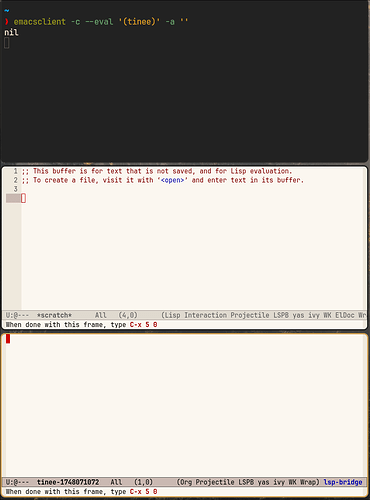Click line number 1 in the scratch gutter
The height and width of the screenshot is (500, 370).
[x=15, y=171]
